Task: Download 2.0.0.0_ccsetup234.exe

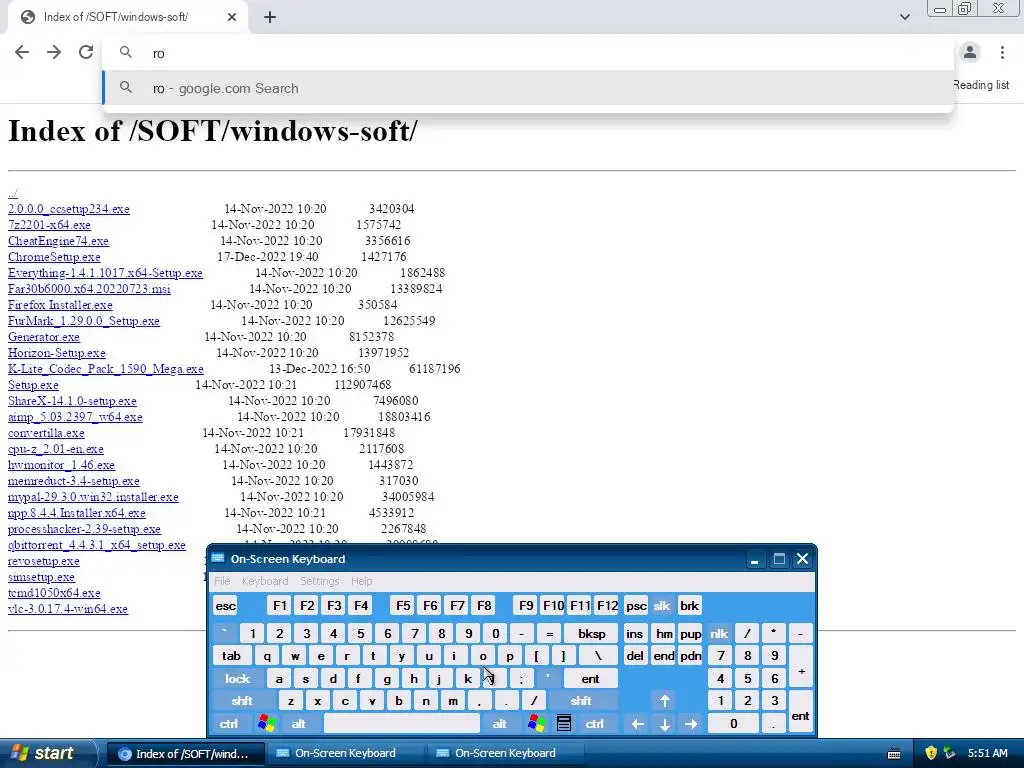Action: (69, 209)
